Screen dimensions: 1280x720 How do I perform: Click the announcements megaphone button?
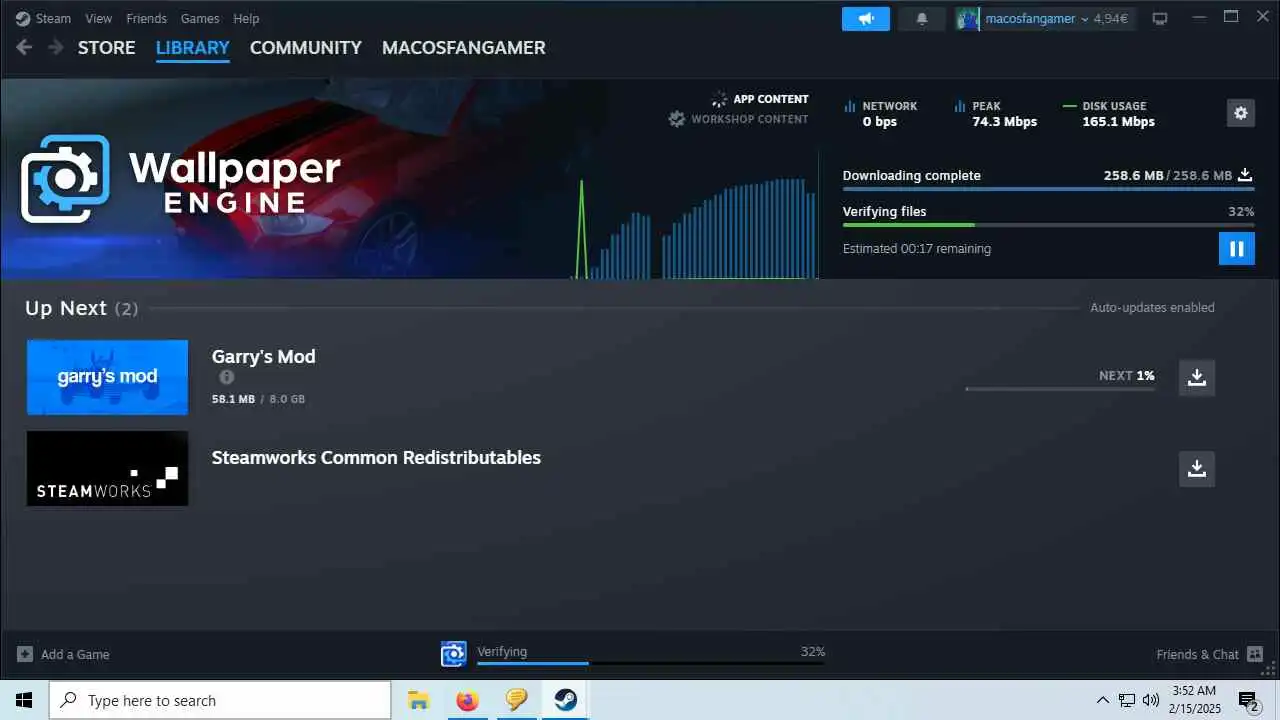click(866, 19)
